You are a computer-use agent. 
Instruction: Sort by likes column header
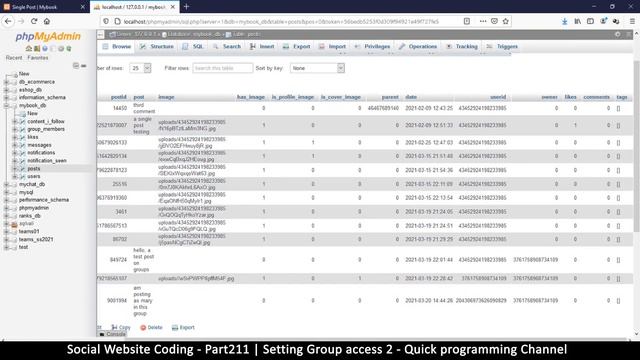570,97
